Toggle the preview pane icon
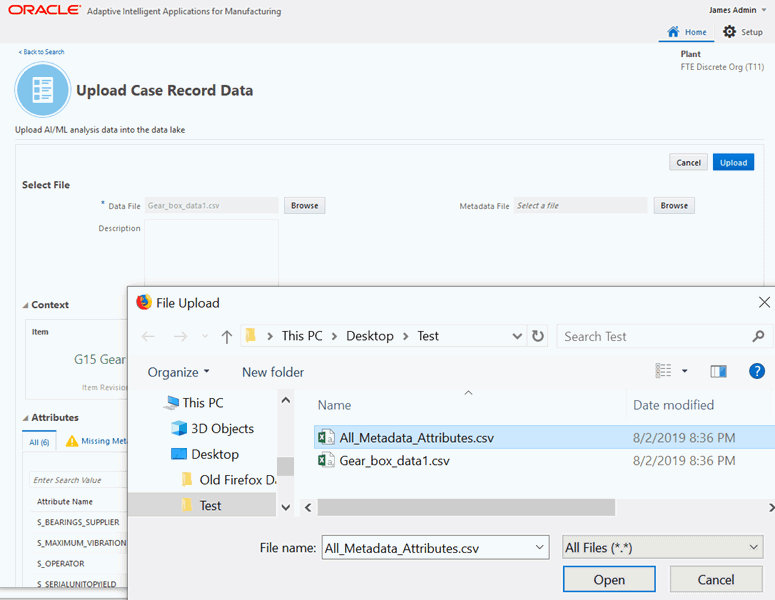 718,371
